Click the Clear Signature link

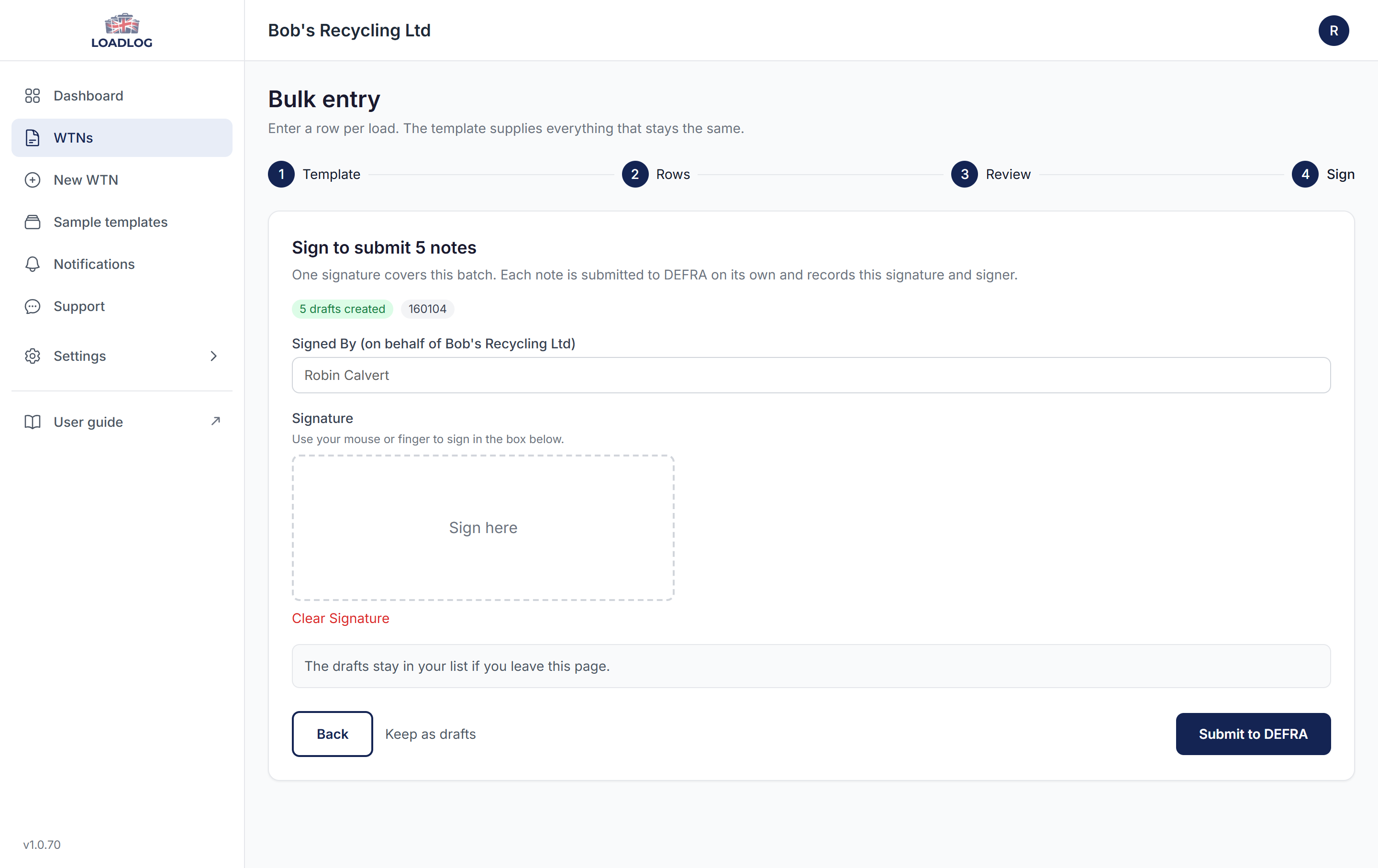point(341,618)
